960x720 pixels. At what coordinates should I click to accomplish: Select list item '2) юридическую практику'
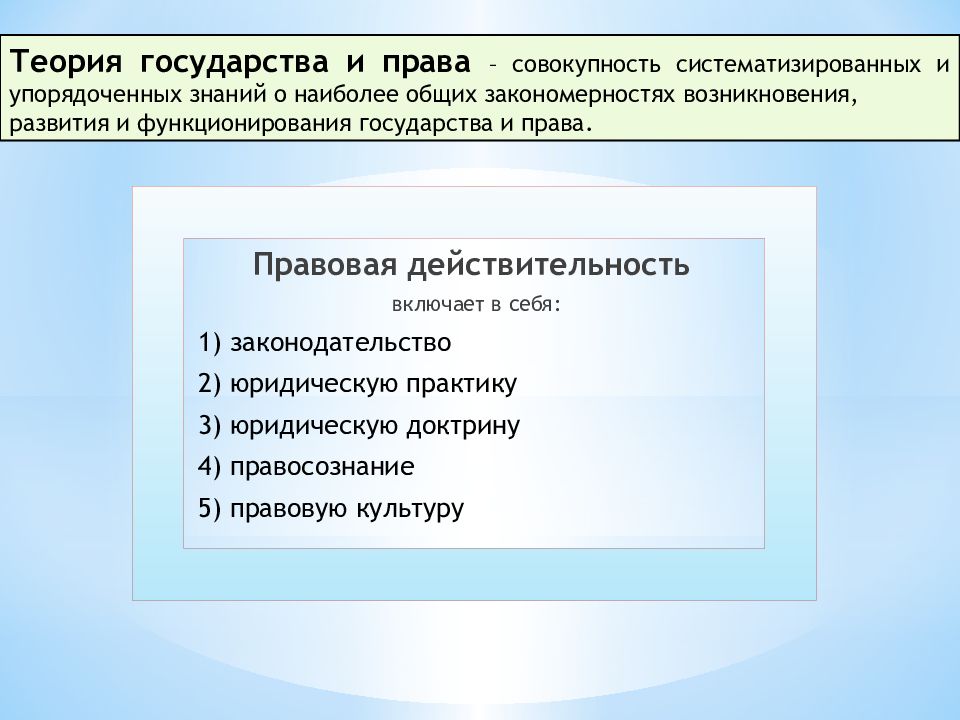pos(358,384)
